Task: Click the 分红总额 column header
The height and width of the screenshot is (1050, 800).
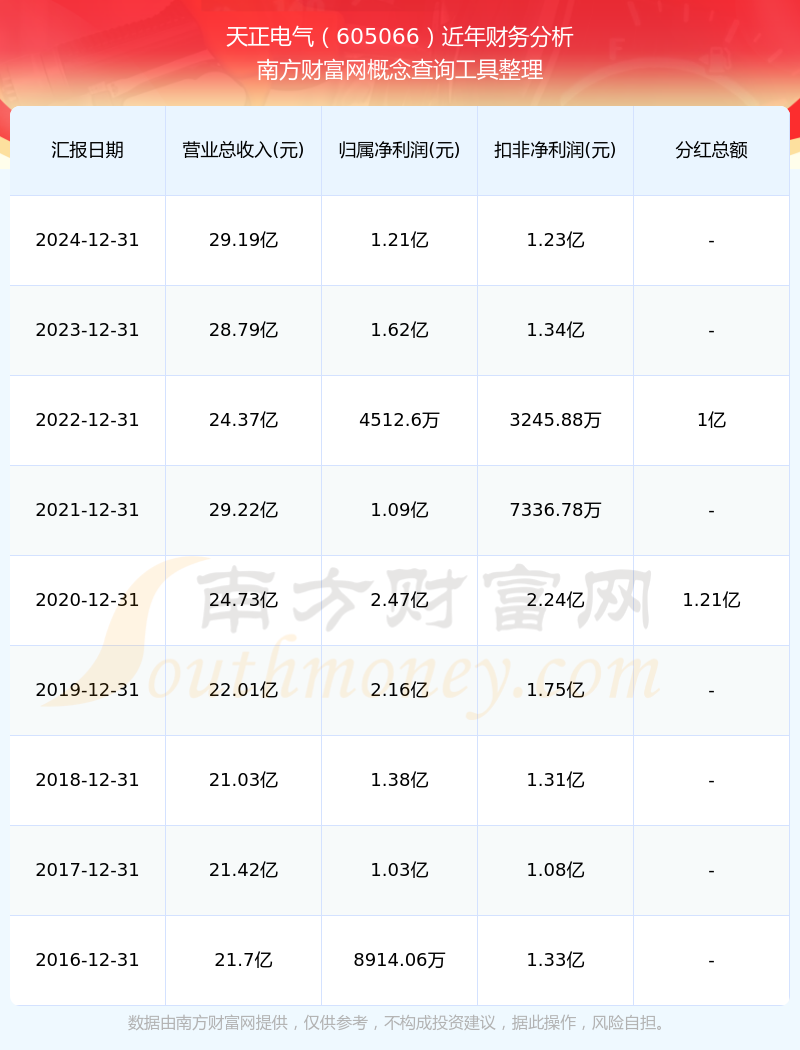Action: pos(711,150)
